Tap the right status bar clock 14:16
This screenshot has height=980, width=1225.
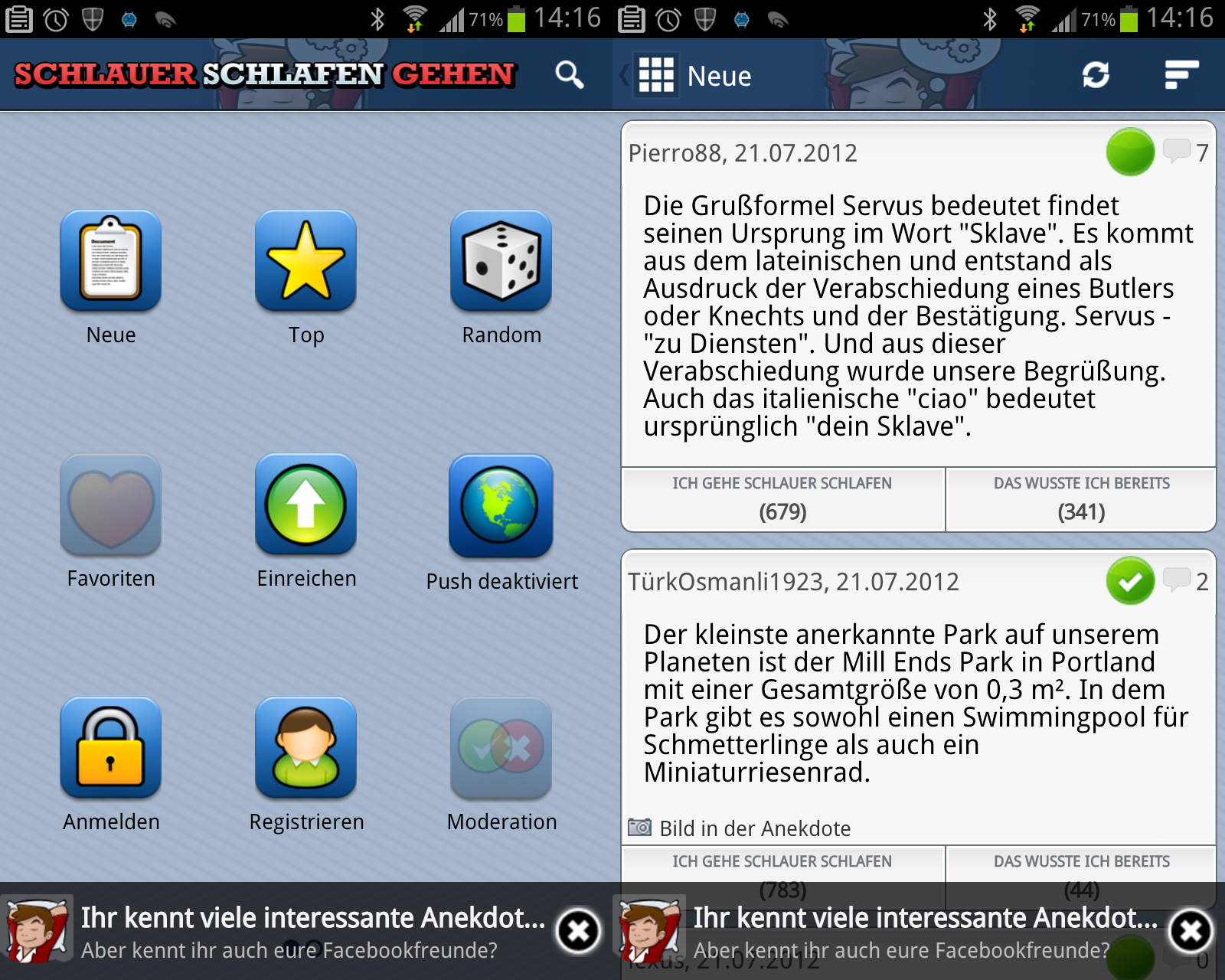[x=1179, y=18]
